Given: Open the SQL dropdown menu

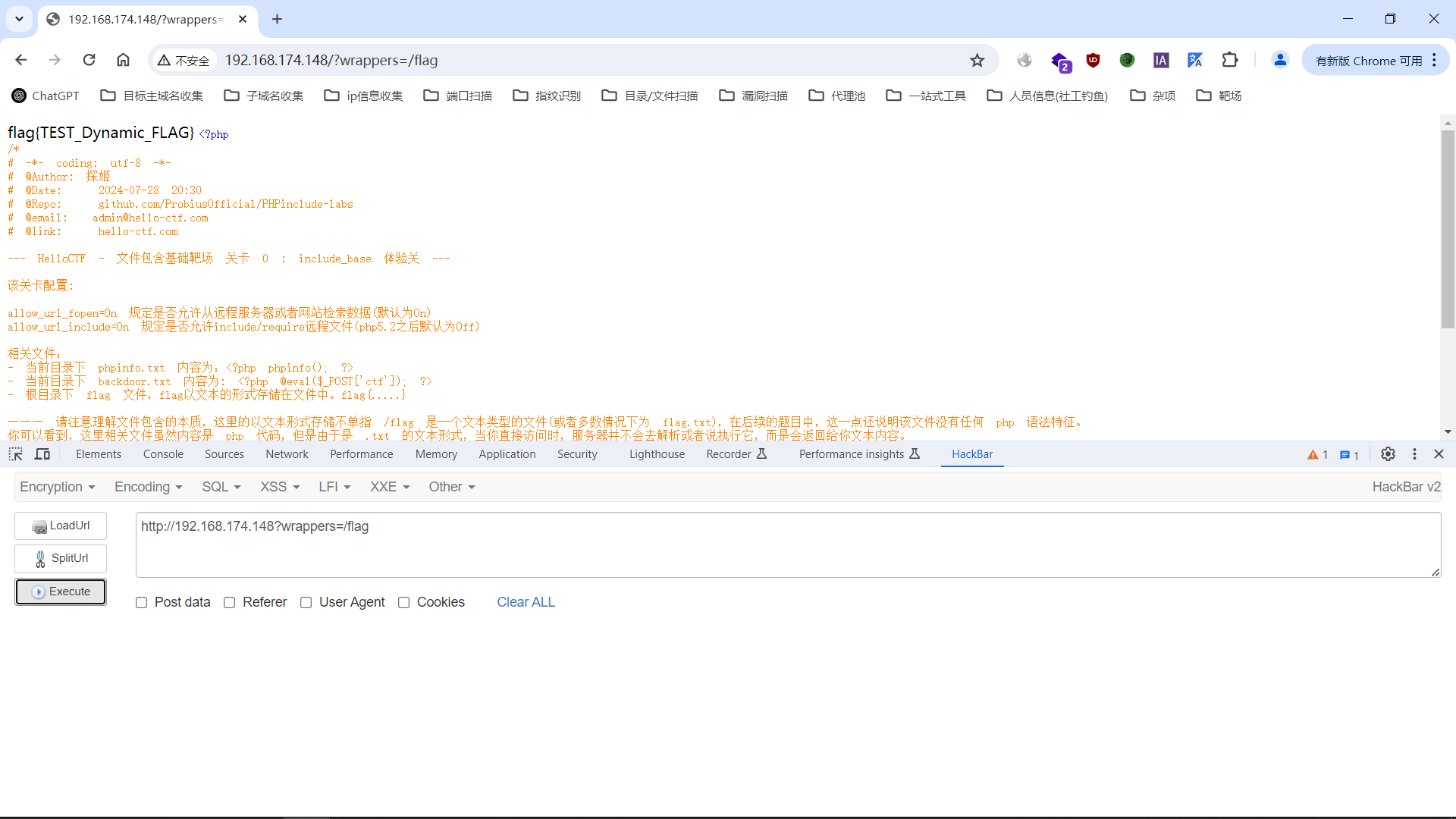Looking at the screenshot, I should click(x=221, y=487).
